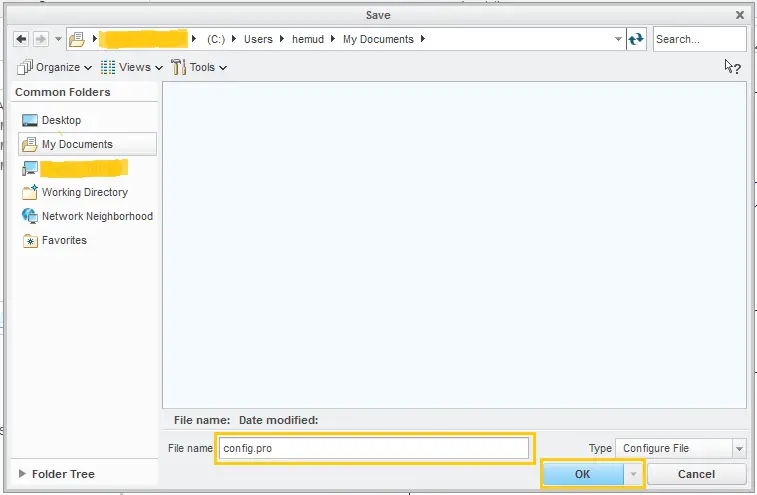Go to Favorites folder

pyautogui.click(x=64, y=240)
